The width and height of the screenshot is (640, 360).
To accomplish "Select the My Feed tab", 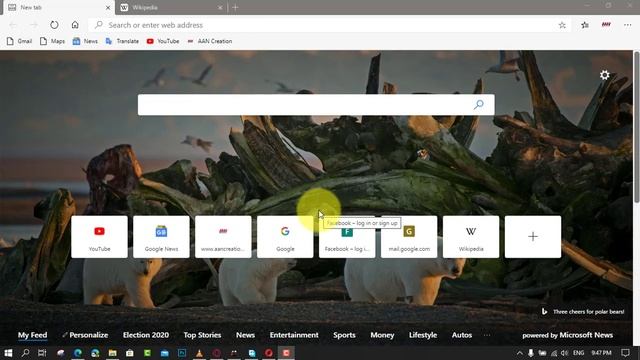I will point(32,335).
